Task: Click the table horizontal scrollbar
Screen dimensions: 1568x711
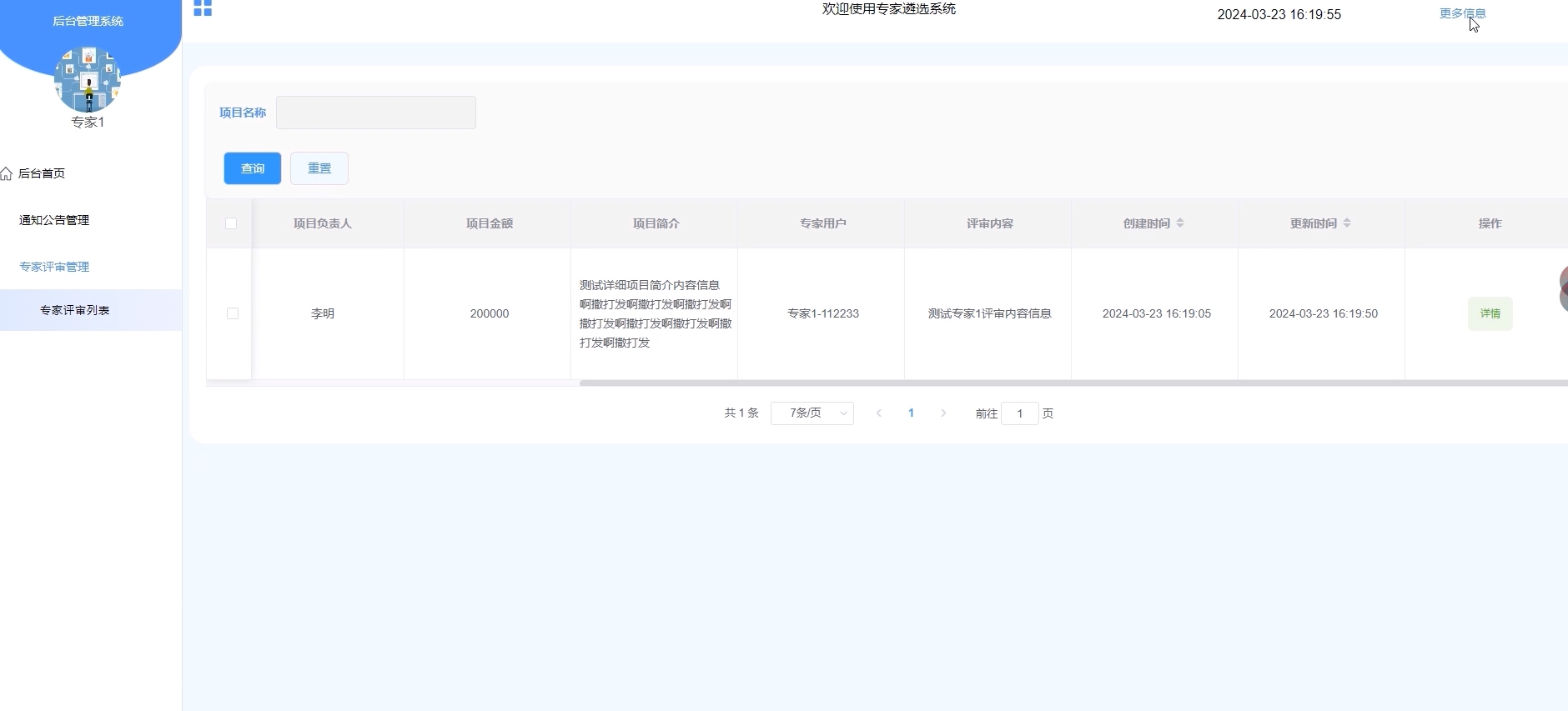Action: 1073,383
